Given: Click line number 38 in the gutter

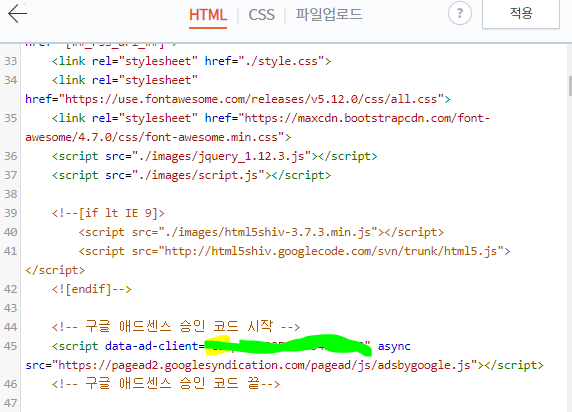Looking at the screenshot, I should click(x=11, y=194).
